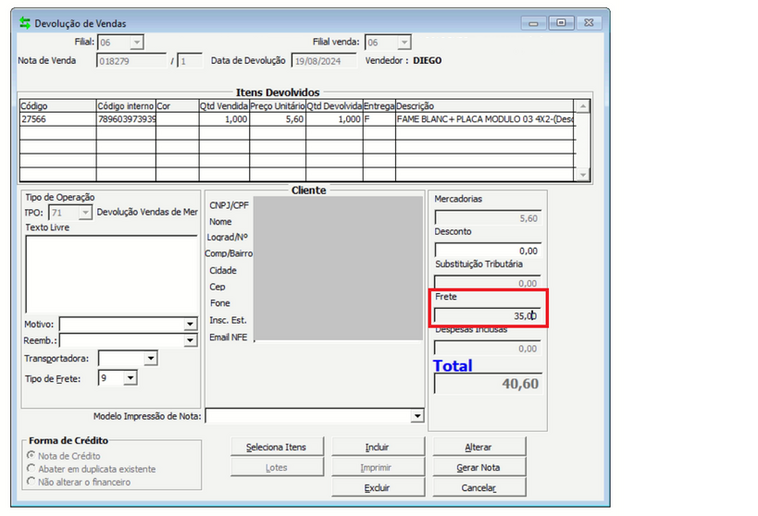Click the Total value field 40,60
Viewport: 758px width, 516px height.
click(x=488, y=383)
